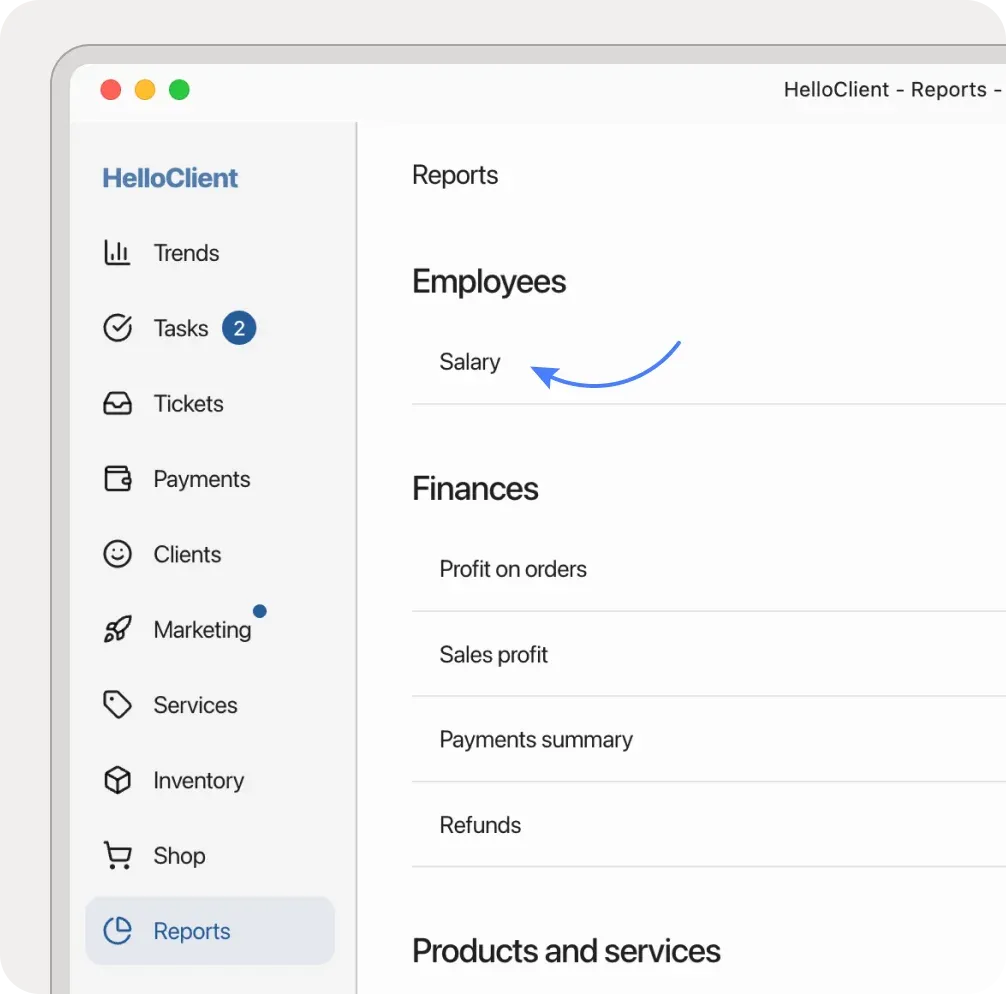This screenshot has width=1006, height=994.
Task: Click the Services tag icon
Action: coord(118,705)
